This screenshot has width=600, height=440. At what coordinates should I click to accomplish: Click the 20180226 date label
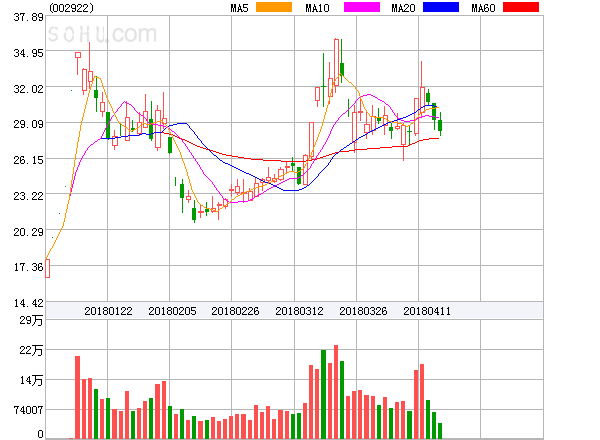click(235, 311)
